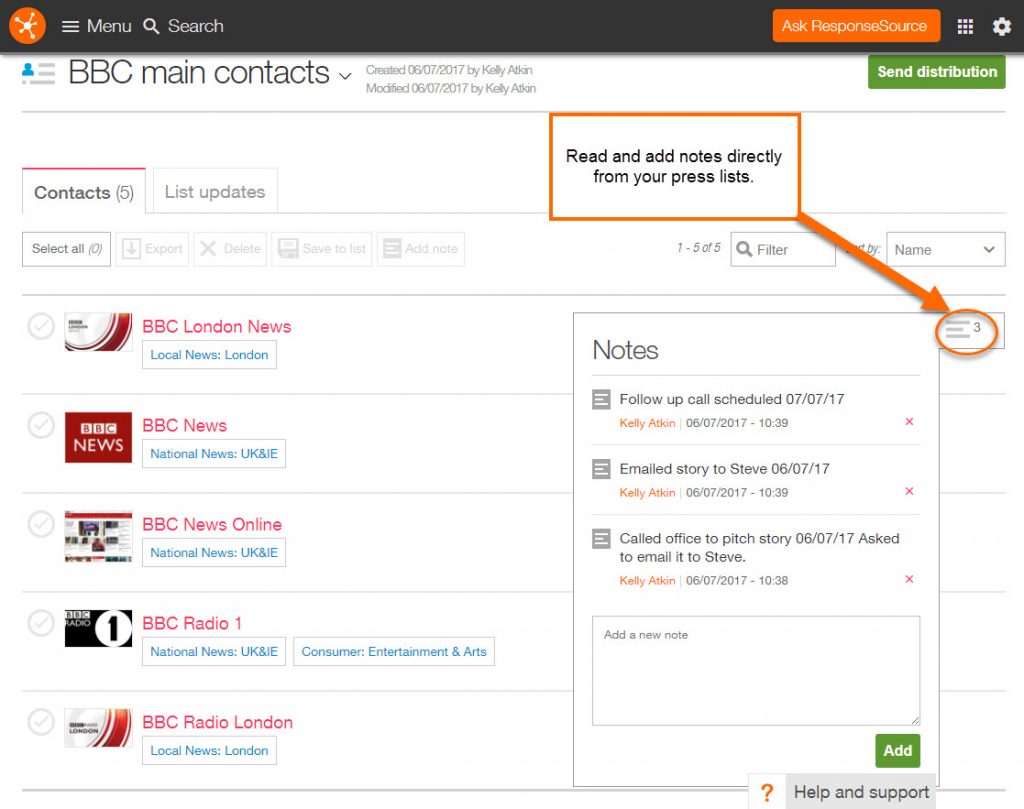
Task: Delete the 'Emailed story to Steve' note
Action: pyautogui.click(x=909, y=491)
